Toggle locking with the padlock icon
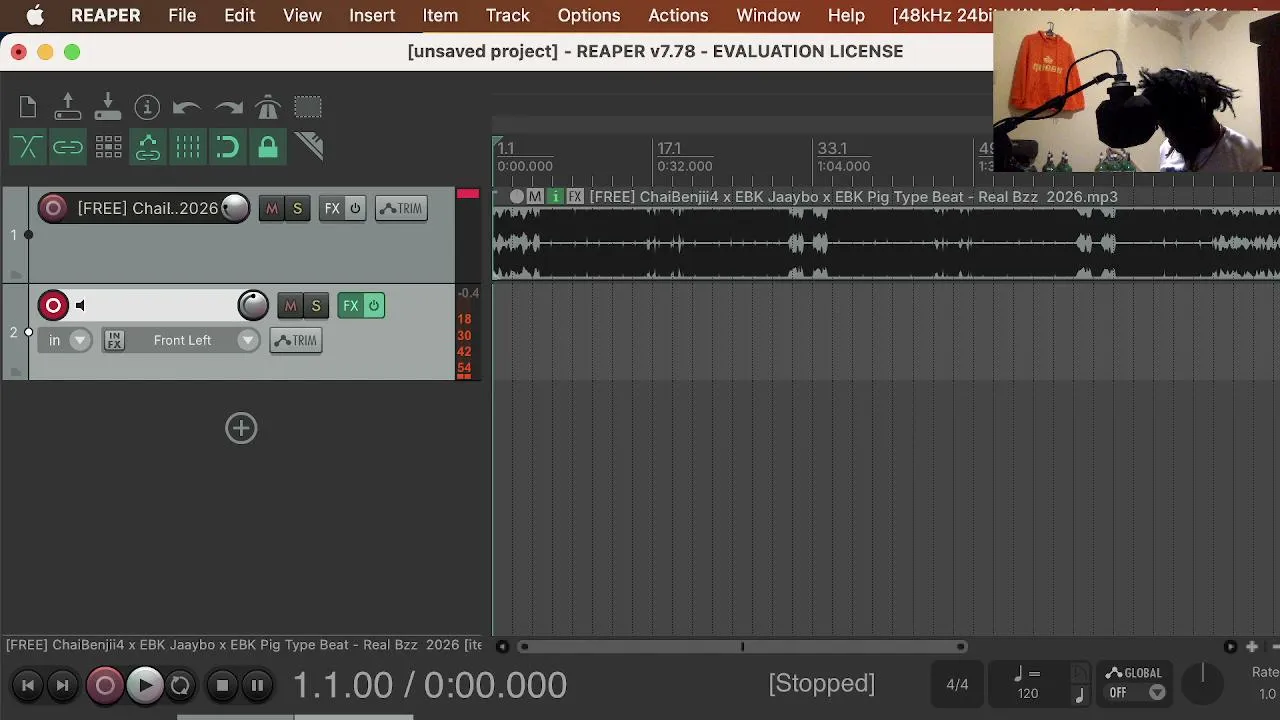 pos(268,147)
